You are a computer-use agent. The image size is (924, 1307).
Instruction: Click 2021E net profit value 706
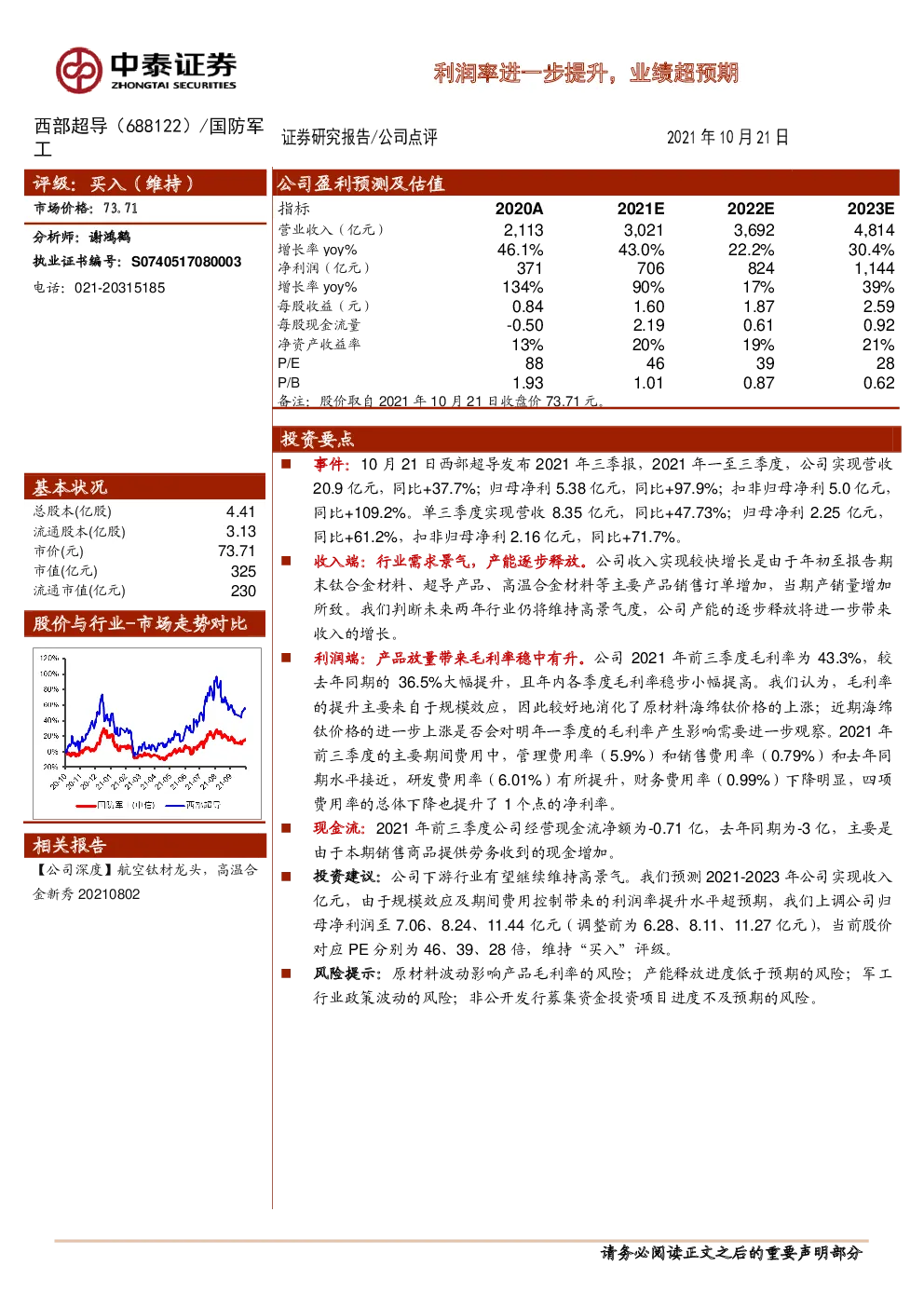pyautogui.click(x=650, y=268)
